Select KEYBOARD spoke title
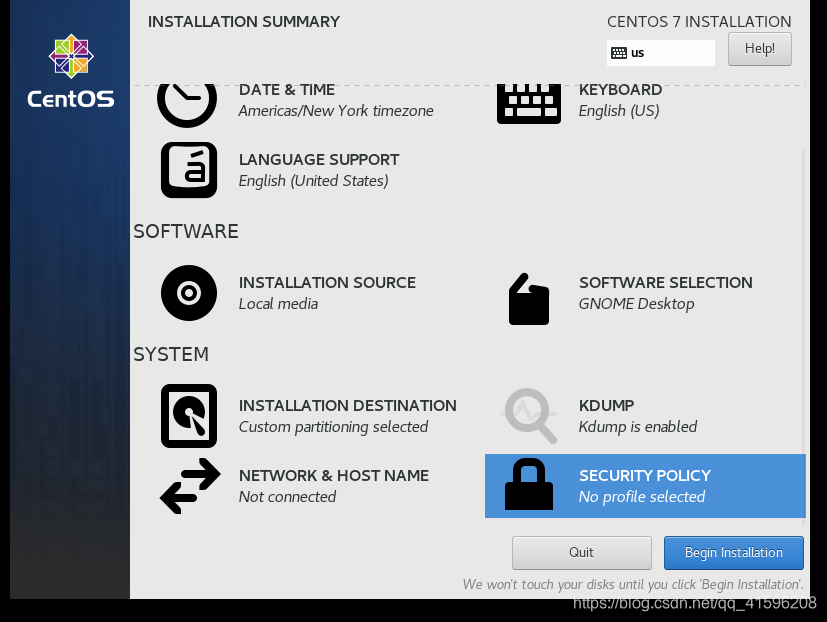The height and width of the screenshot is (622, 827). coord(620,90)
